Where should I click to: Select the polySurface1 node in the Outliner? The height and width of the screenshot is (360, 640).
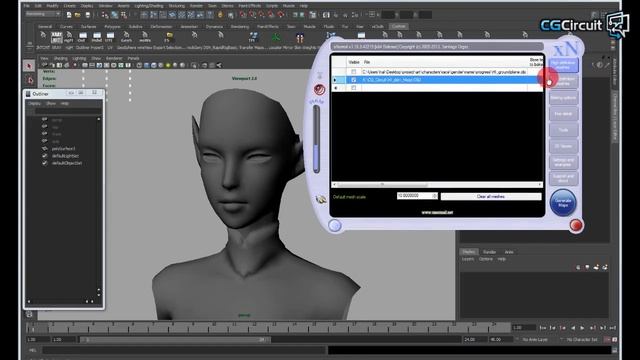coord(63,149)
